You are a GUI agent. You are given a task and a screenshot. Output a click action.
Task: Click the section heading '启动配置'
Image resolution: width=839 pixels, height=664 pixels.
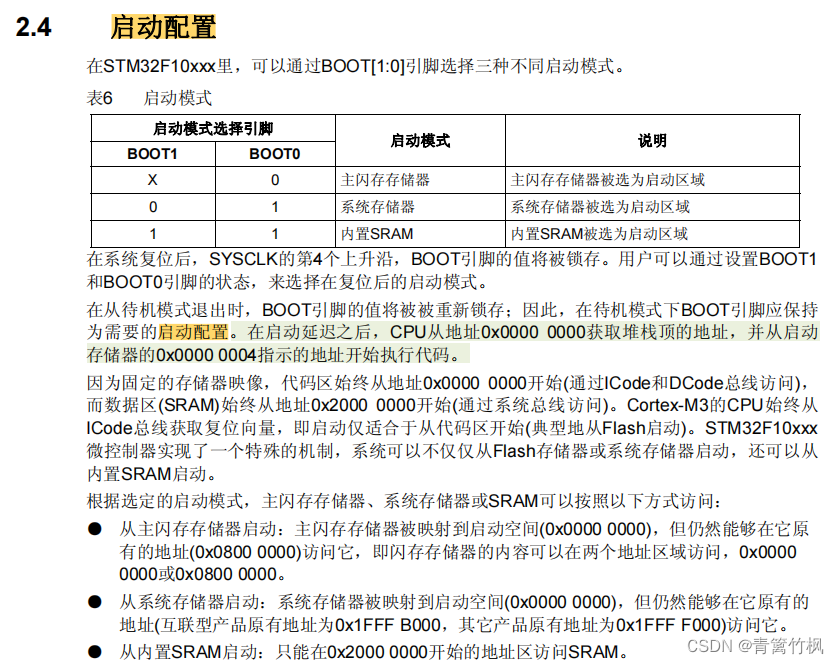point(163,27)
